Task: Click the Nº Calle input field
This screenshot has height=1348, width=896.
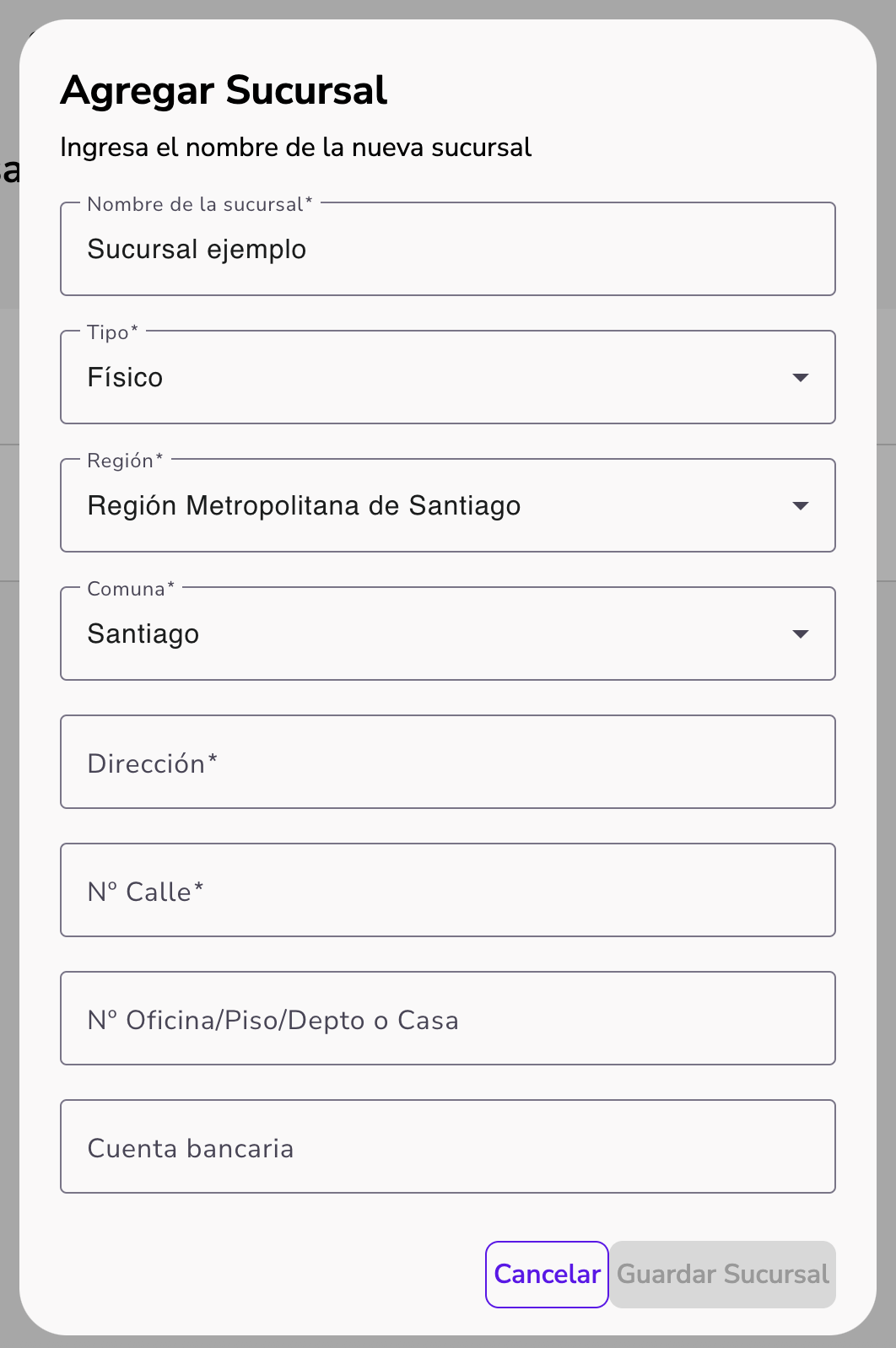Action: pyautogui.click(x=447, y=891)
